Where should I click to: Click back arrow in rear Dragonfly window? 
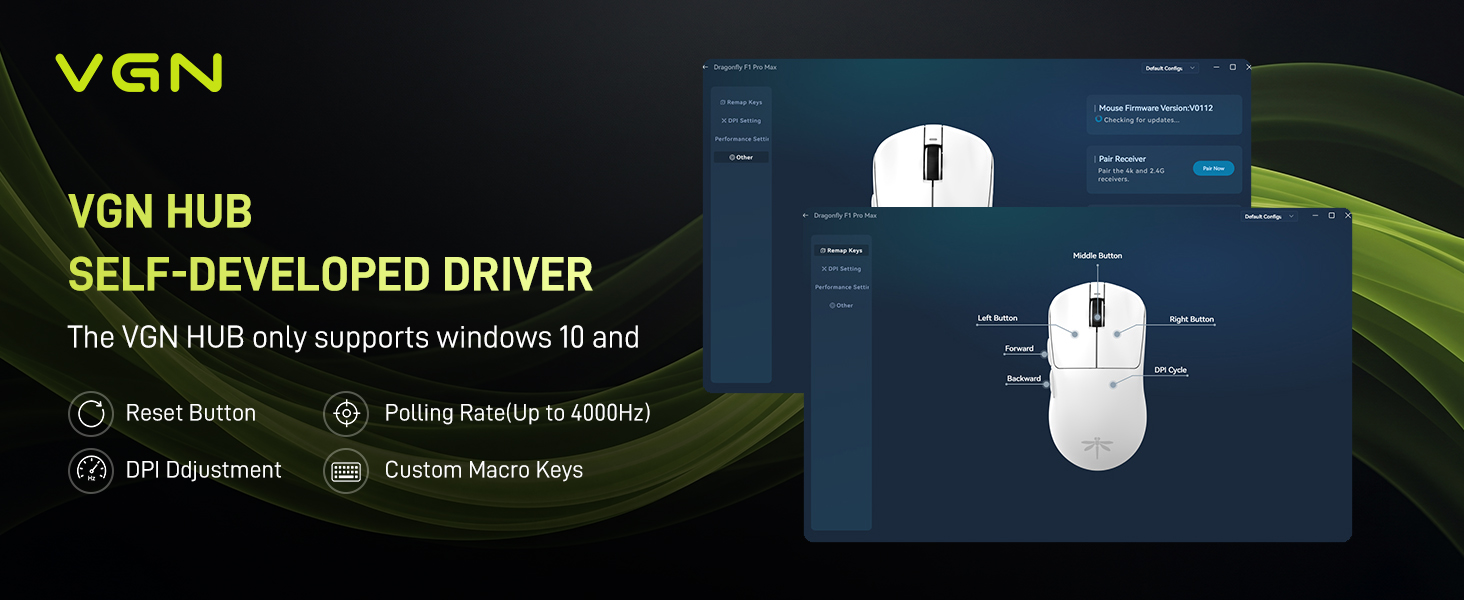[x=705, y=67]
